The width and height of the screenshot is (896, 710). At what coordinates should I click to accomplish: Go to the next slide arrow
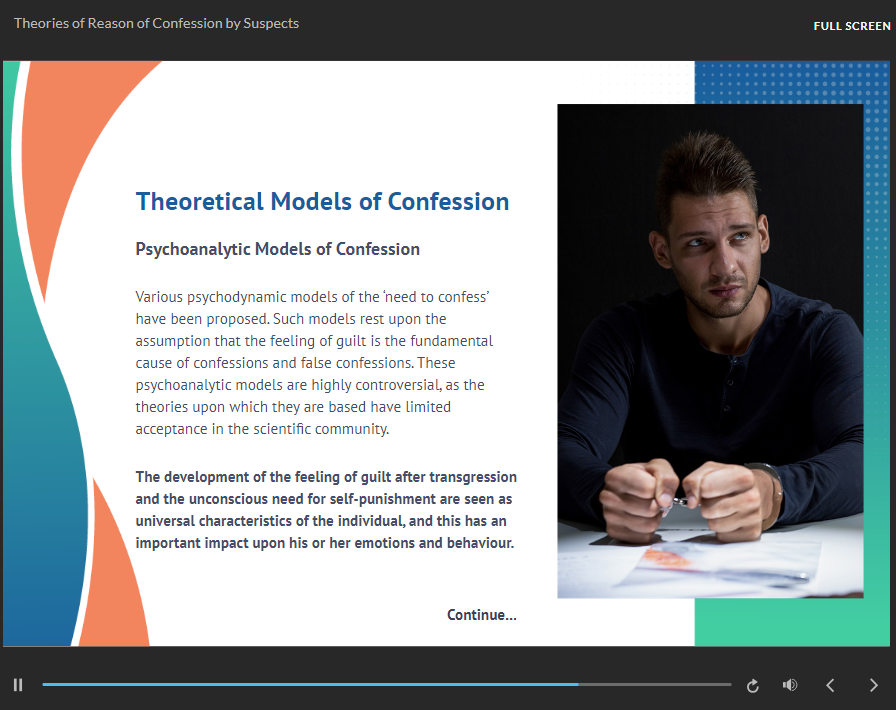(x=873, y=685)
